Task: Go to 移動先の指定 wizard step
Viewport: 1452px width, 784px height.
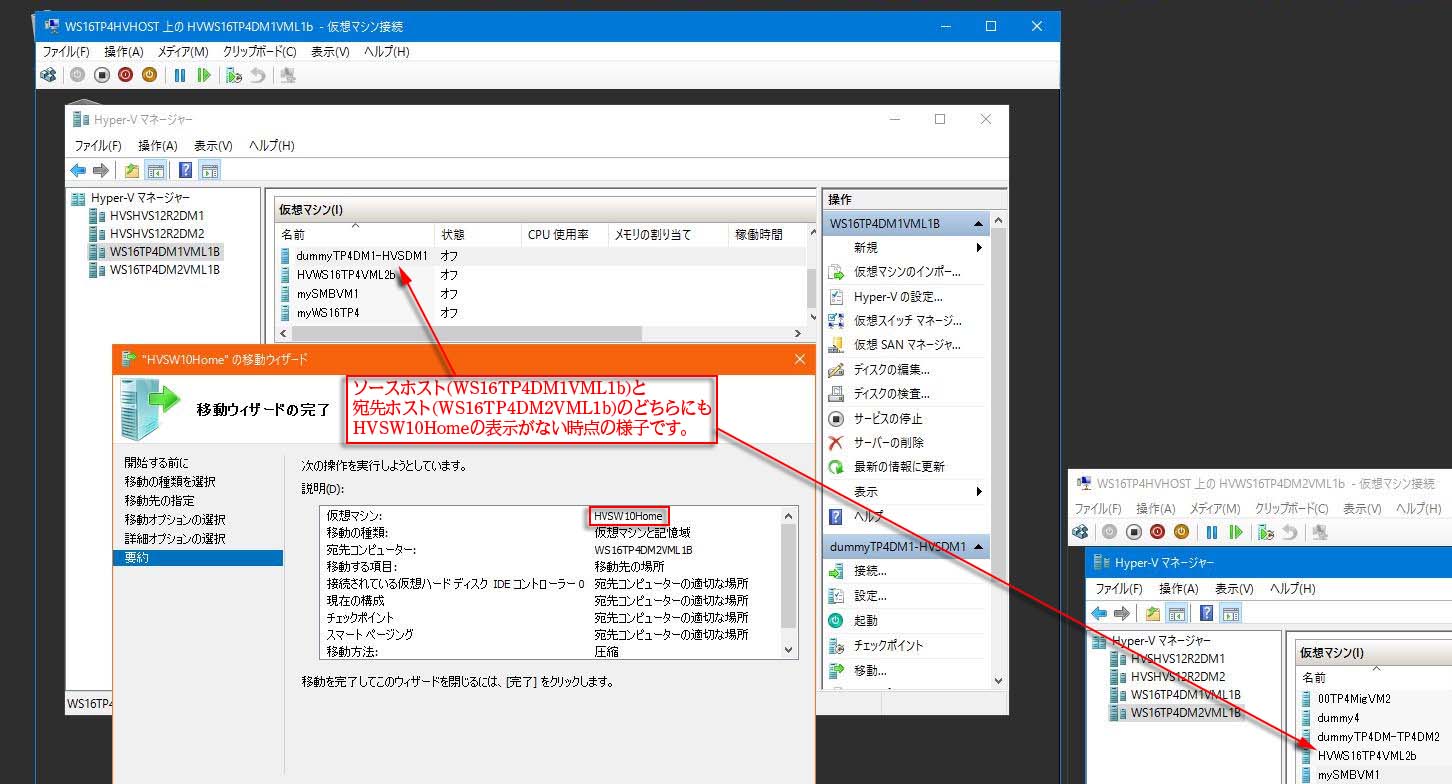Action: click(160, 501)
